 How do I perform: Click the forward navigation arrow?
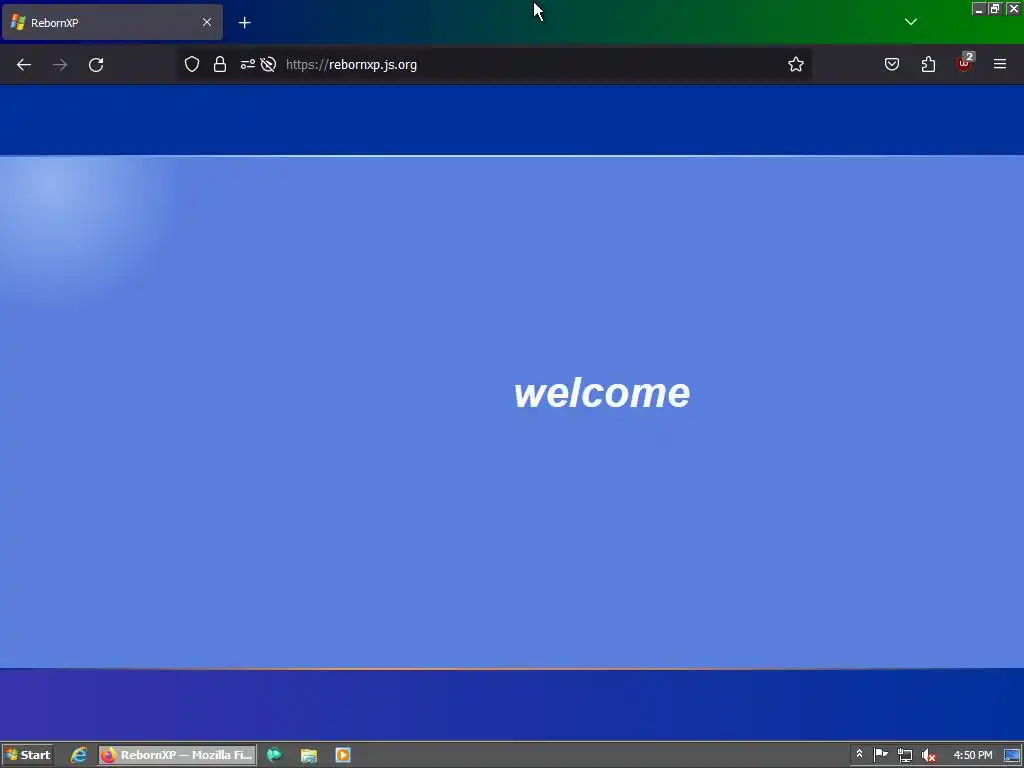pyautogui.click(x=60, y=65)
